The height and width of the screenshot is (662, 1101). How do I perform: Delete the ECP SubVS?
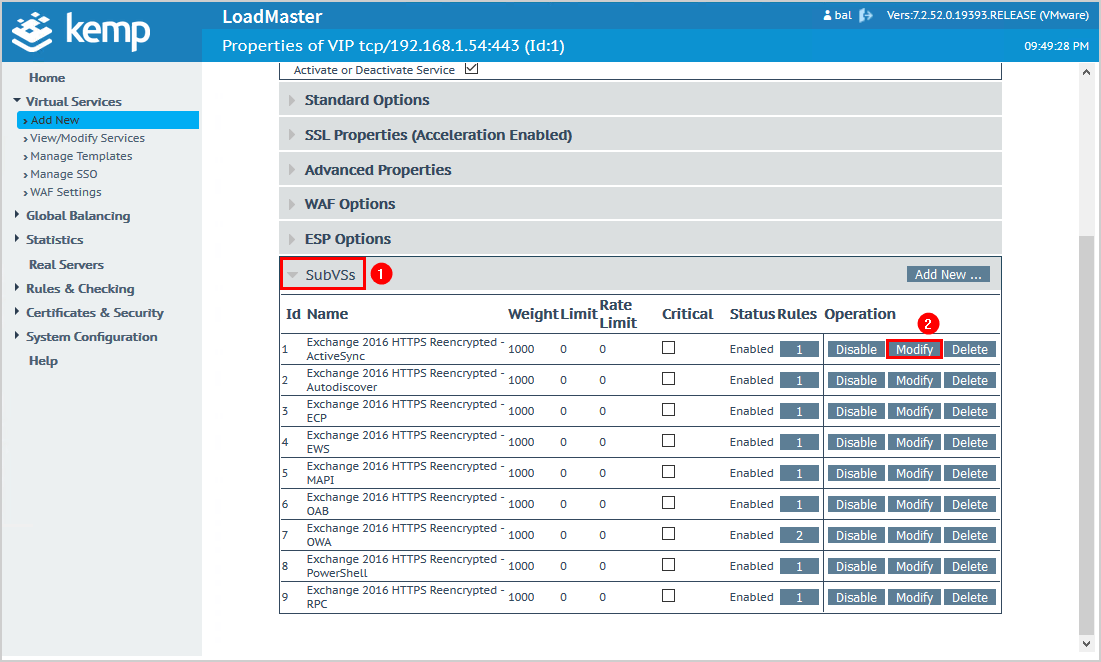pyautogui.click(x=970, y=411)
